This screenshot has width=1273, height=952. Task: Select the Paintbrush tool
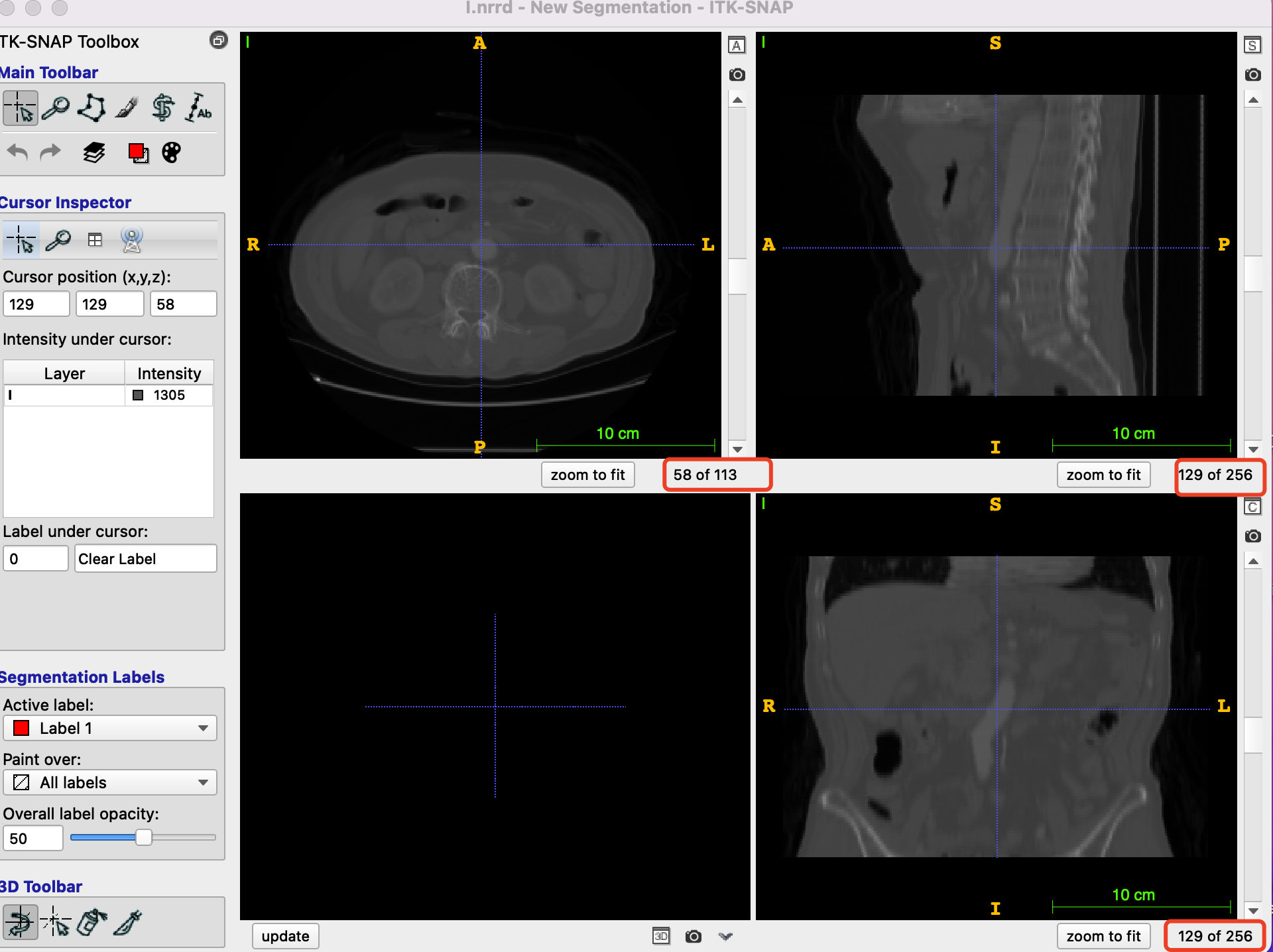127,108
